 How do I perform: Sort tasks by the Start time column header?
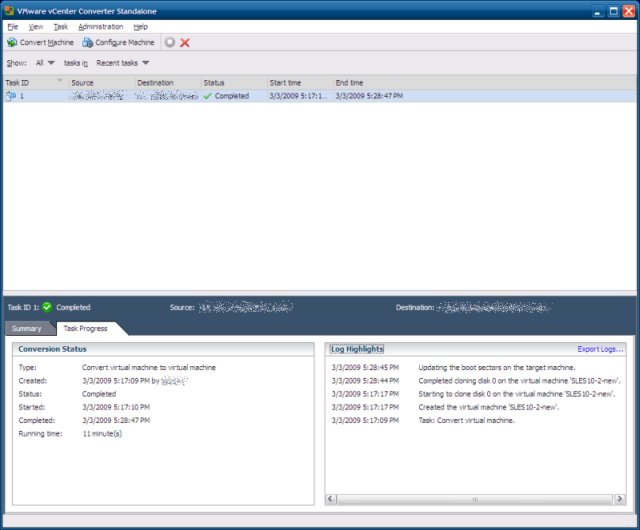click(285, 82)
